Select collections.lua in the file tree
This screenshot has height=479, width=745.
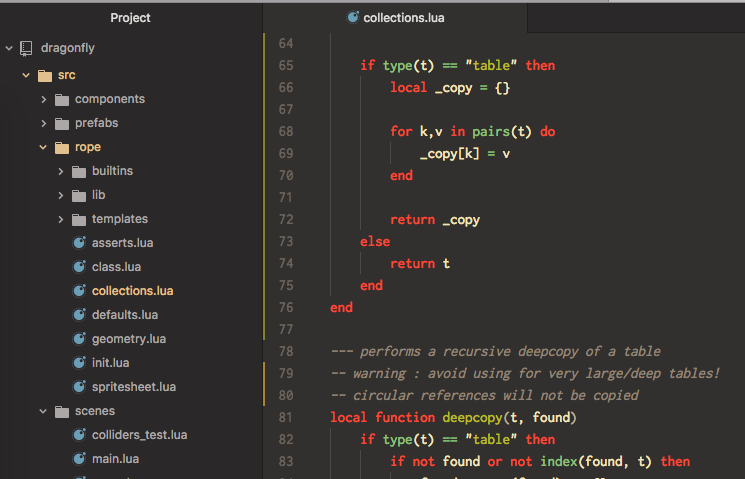pyautogui.click(x=133, y=291)
